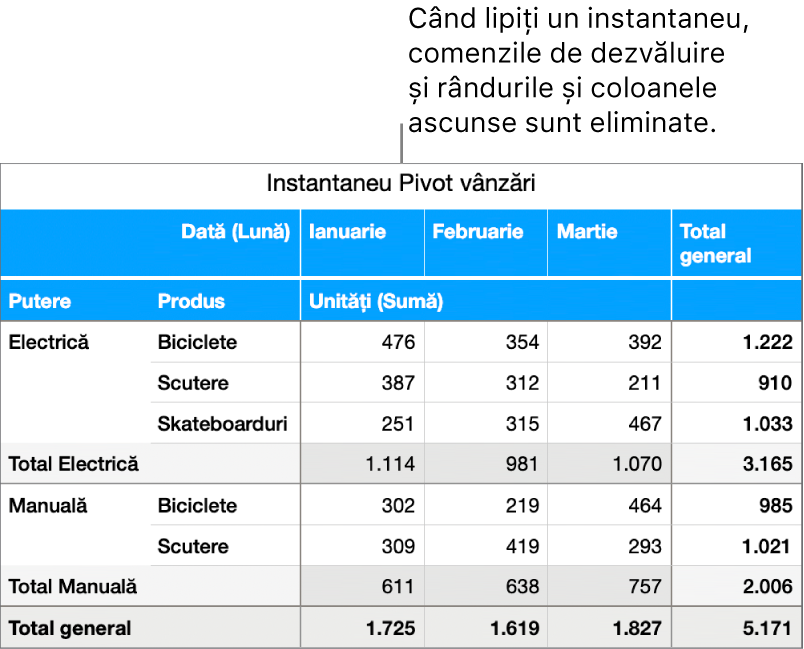This screenshot has width=804, height=649.
Task: Click the Ianuarie column header
Action: (346, 232)
